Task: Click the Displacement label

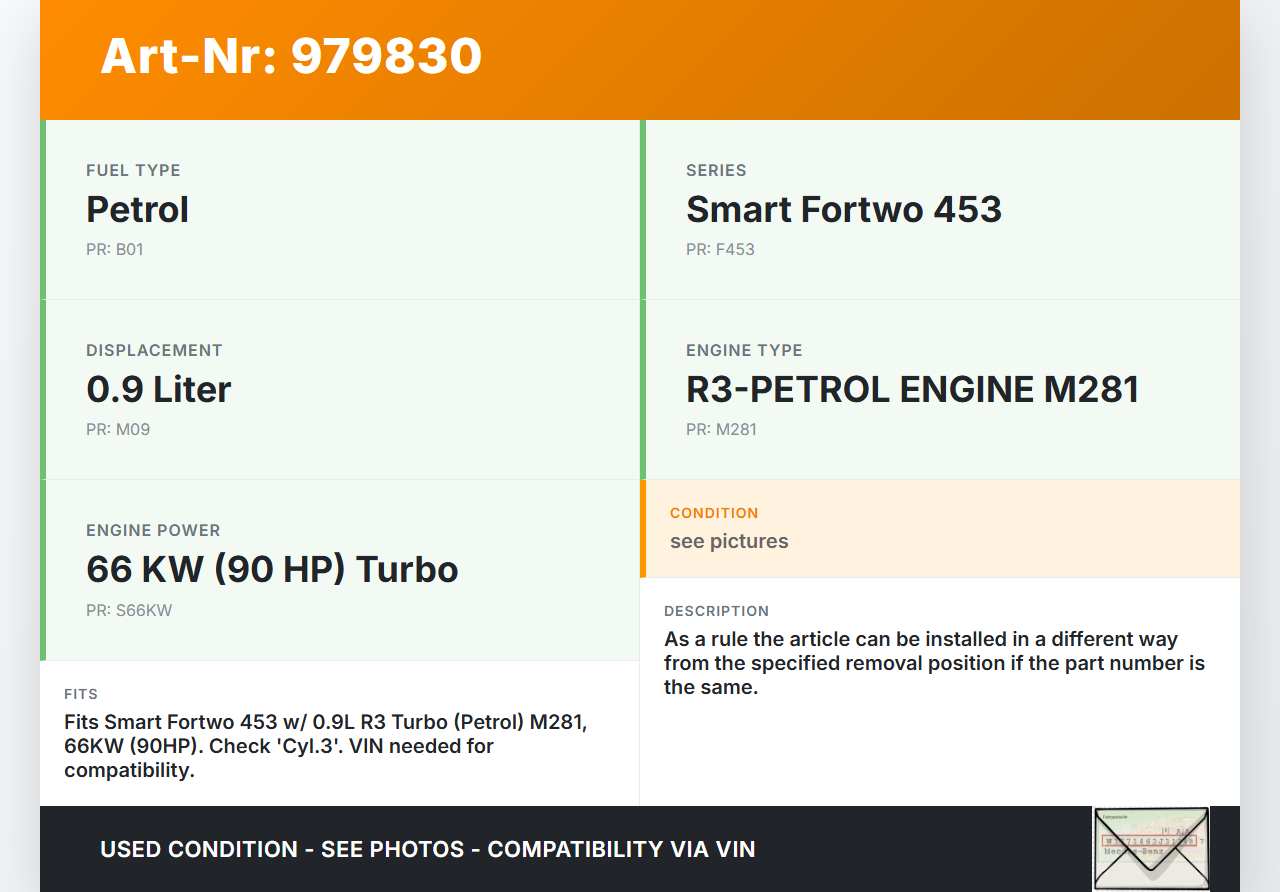Action: 154,350
